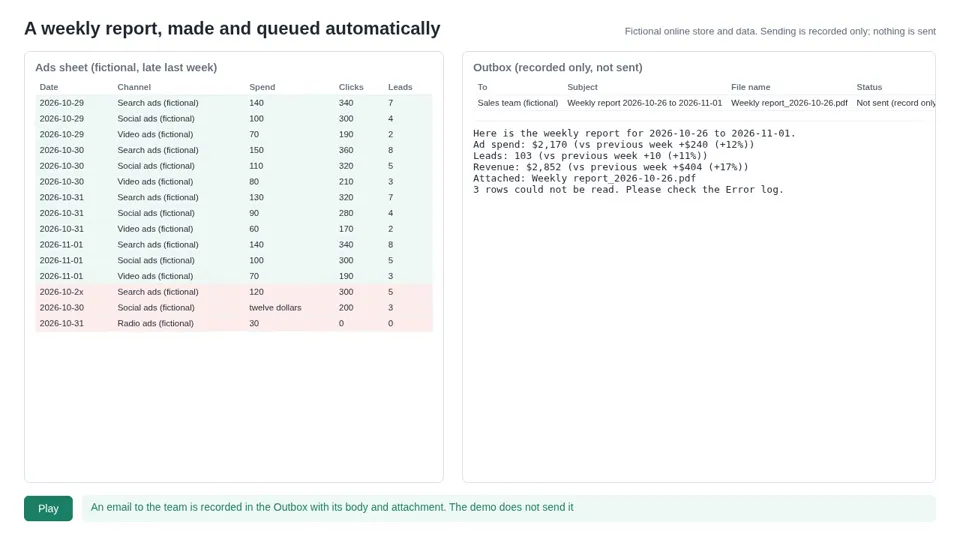Click the Clicks column header
The image size is (960, 540).
tap(351, 87)
